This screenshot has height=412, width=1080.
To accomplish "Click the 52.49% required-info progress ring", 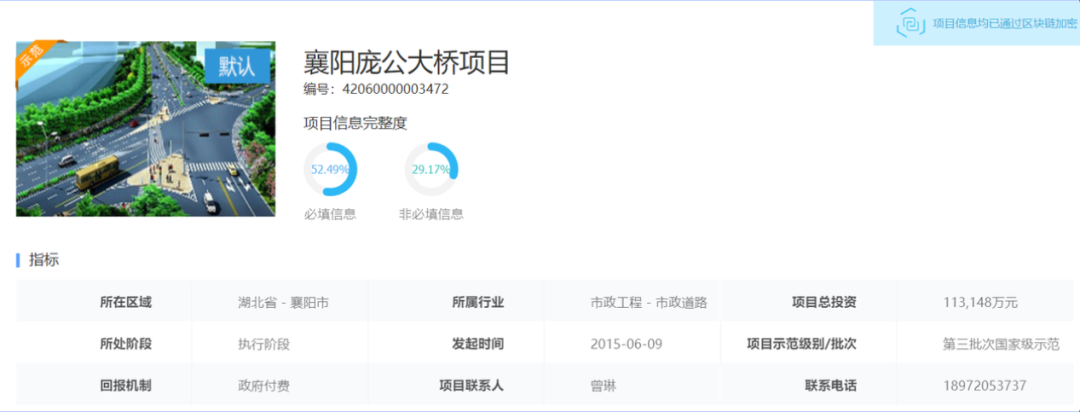I will coord(331,169).
